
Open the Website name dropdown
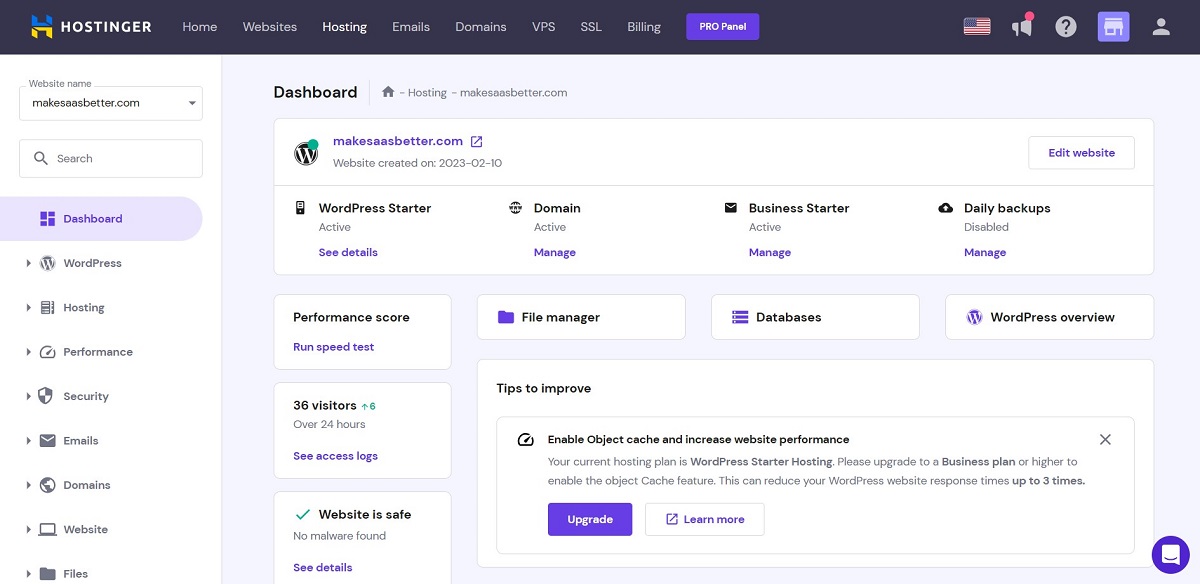coord(111,103)
